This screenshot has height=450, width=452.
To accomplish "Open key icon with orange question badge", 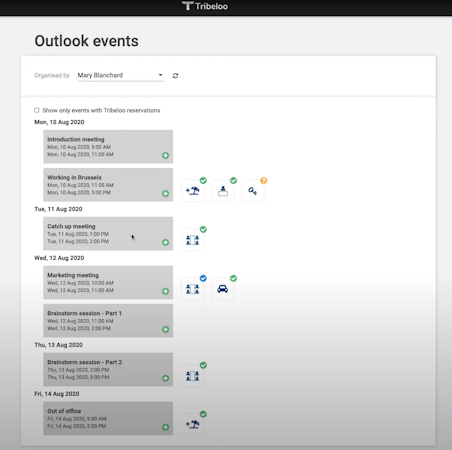I will 253,191.
